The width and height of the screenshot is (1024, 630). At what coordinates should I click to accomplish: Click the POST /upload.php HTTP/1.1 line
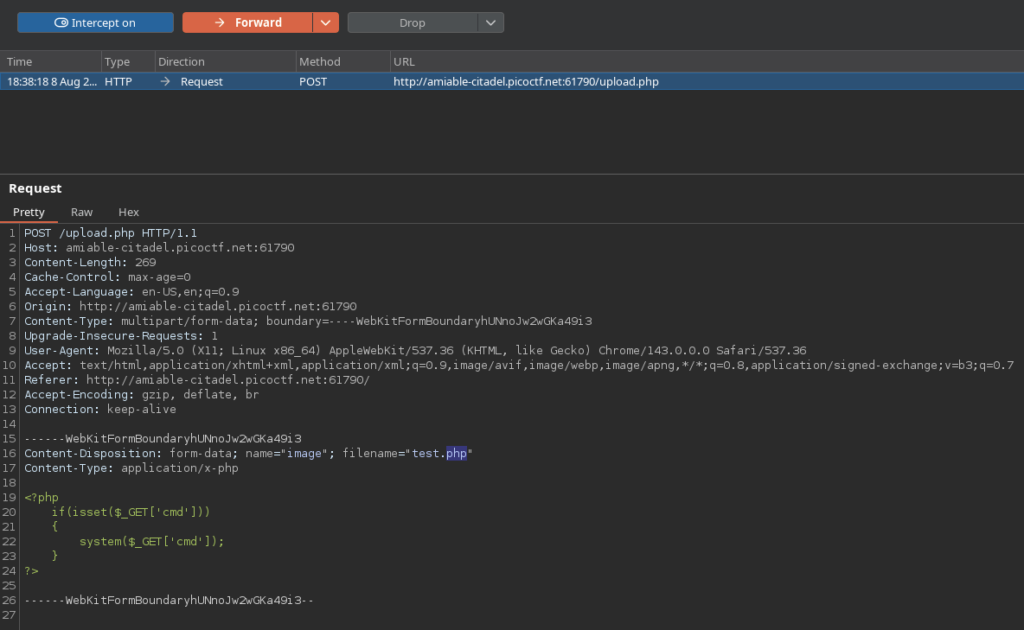pos(110,233)
